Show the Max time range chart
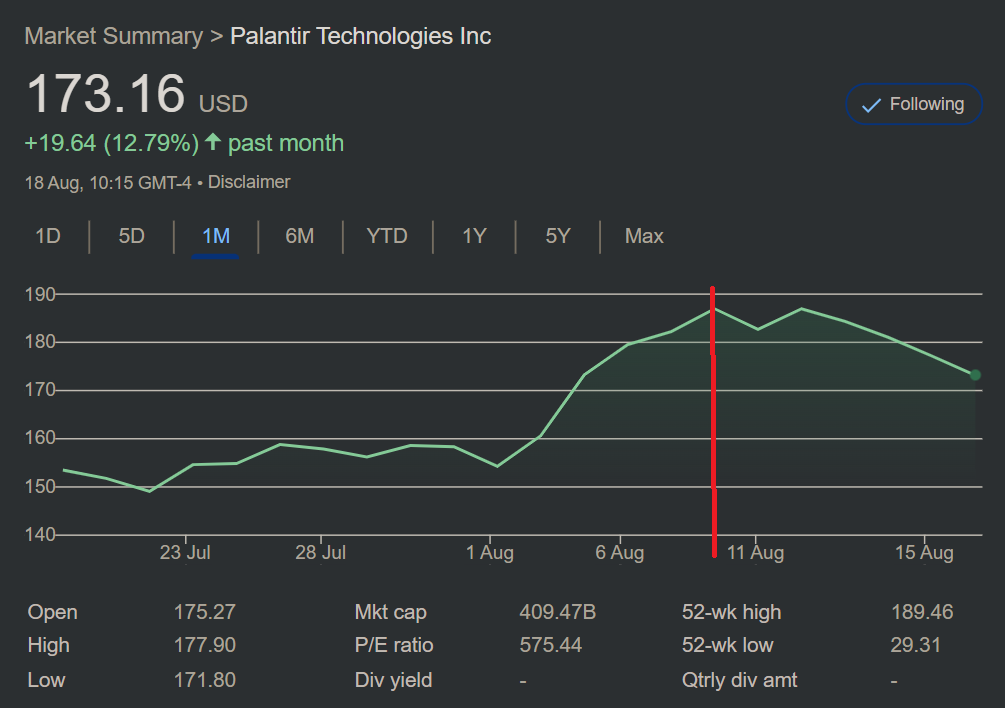This screenshot has width=1005, height=708. tap(644, 237)
